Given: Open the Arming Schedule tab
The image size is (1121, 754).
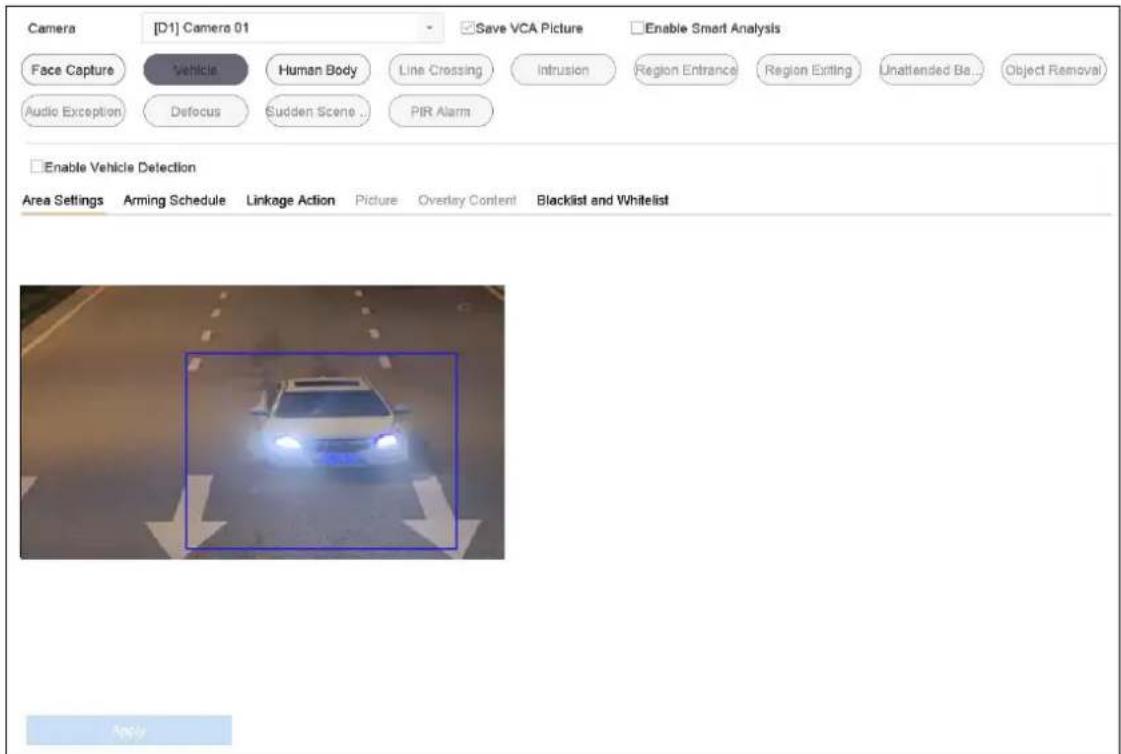Looking at the screenshot, I should [x=174, y=201].
